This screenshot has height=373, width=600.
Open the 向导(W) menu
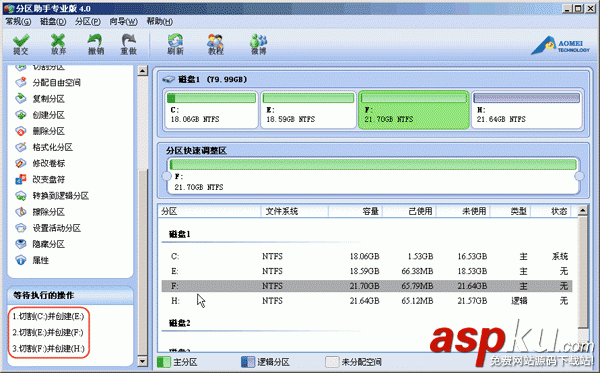(123, 21)
